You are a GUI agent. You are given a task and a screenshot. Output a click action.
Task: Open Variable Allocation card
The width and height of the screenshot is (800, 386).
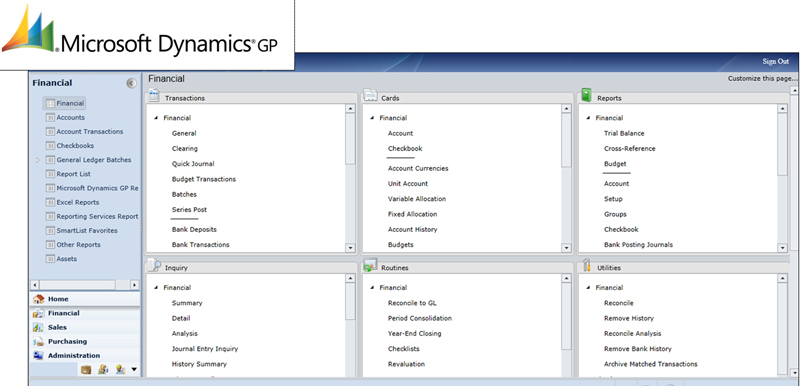tap(417, 199)
